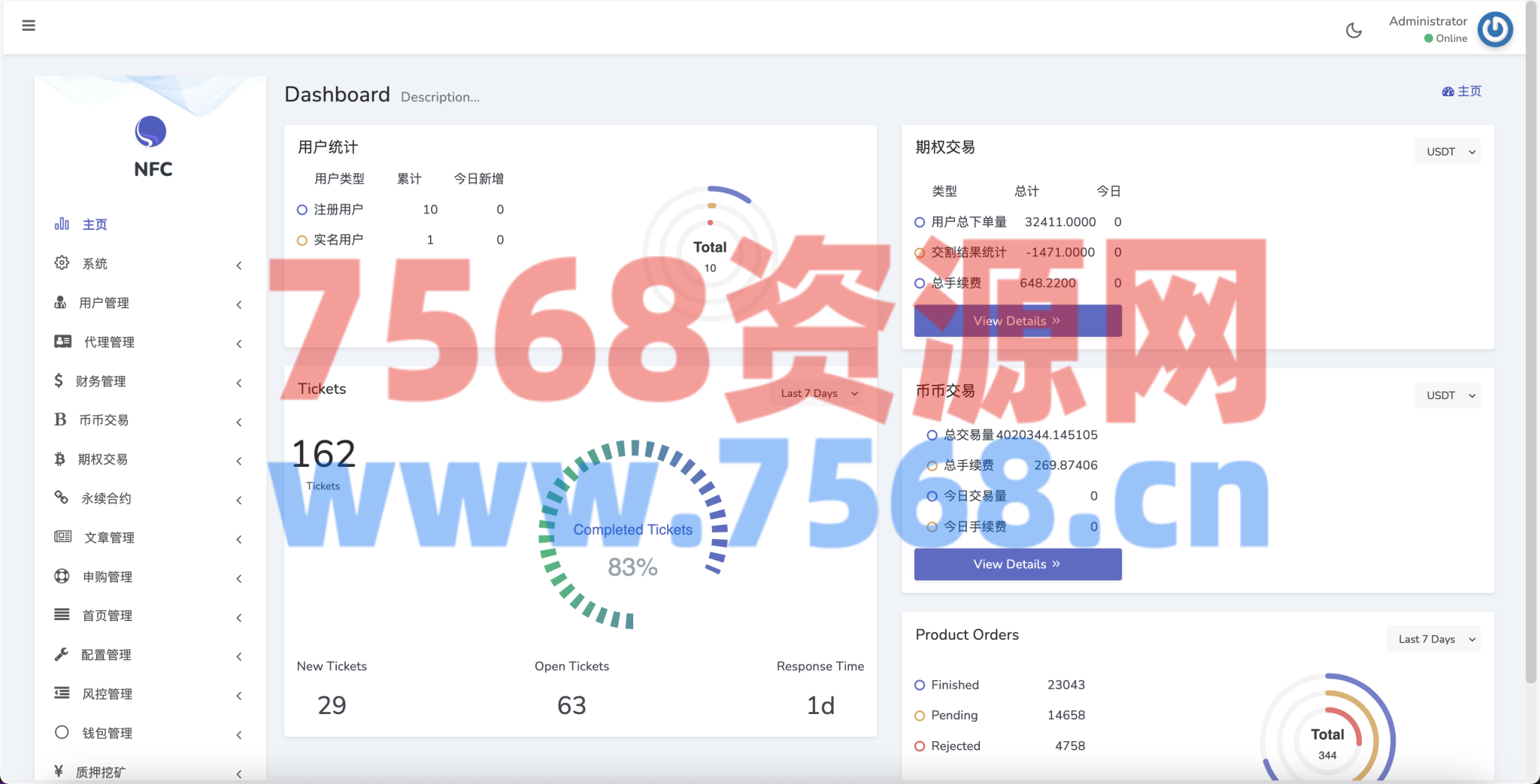Click the 财务管理 dollar icon

(59, 380)
